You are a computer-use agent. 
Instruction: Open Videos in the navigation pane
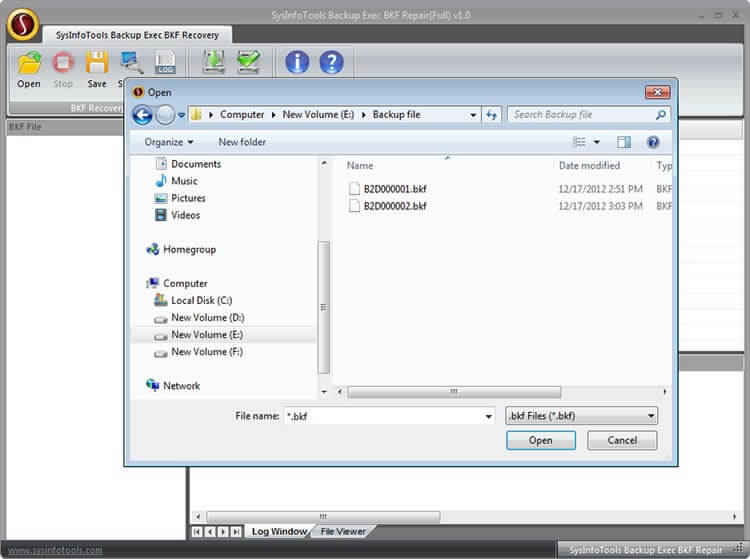coord(177,215)
